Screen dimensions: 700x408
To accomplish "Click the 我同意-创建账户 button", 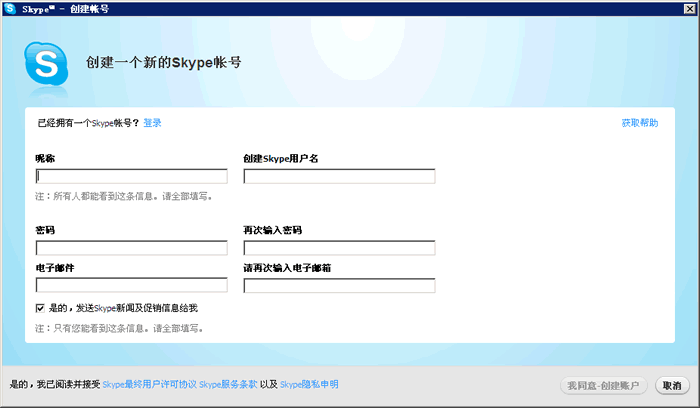I will pos(604,385).
